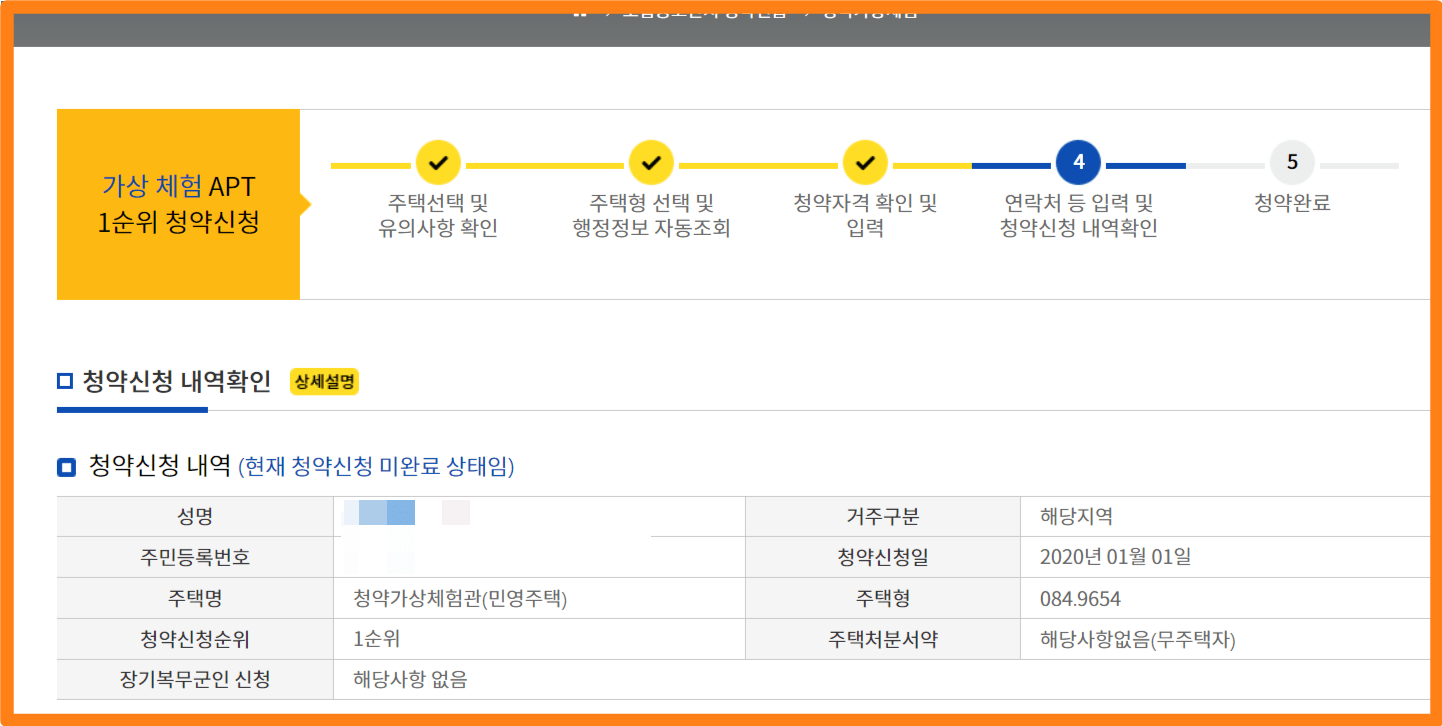Click the 1순위 value cell
The width and height of the screenshot is (1442, 726).
click(x=540, y=639)
